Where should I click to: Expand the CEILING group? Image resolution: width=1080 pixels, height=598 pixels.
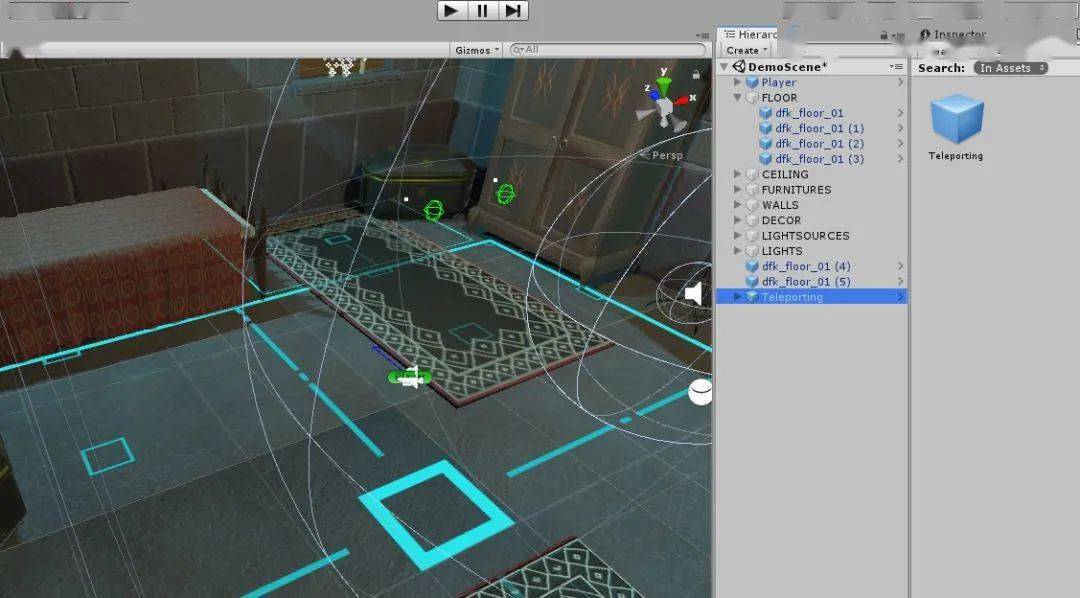point(738,174)
